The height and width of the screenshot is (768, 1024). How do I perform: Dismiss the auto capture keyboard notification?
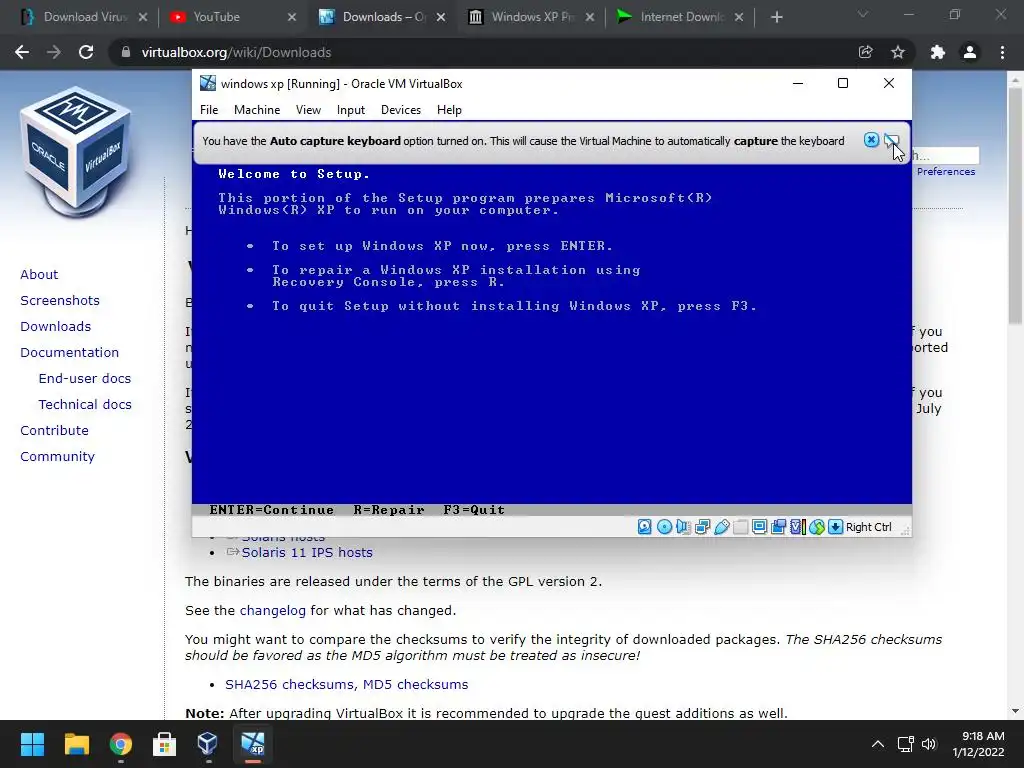(x=871, y=140)
